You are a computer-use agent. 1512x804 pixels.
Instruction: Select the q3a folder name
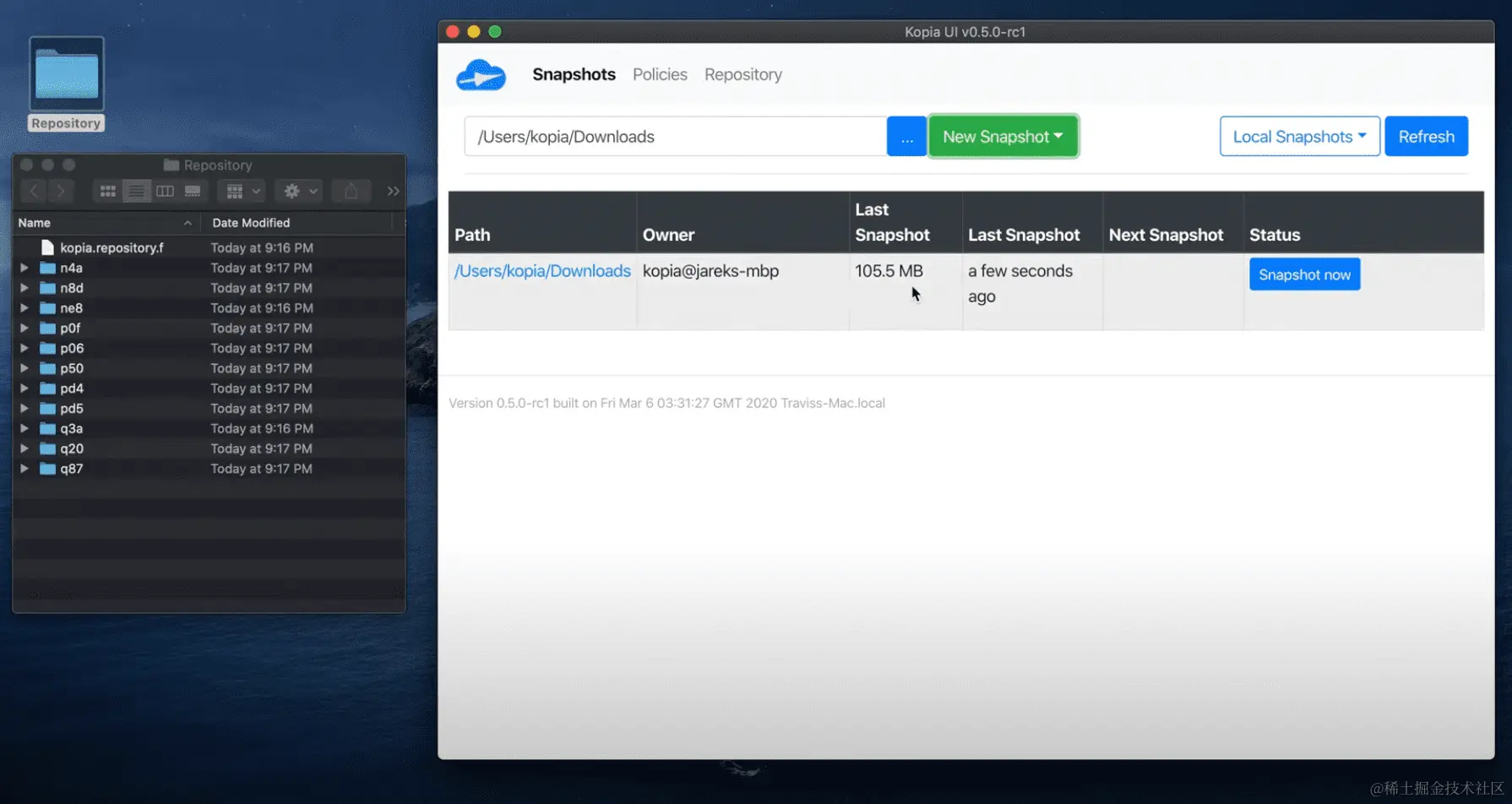71,428
